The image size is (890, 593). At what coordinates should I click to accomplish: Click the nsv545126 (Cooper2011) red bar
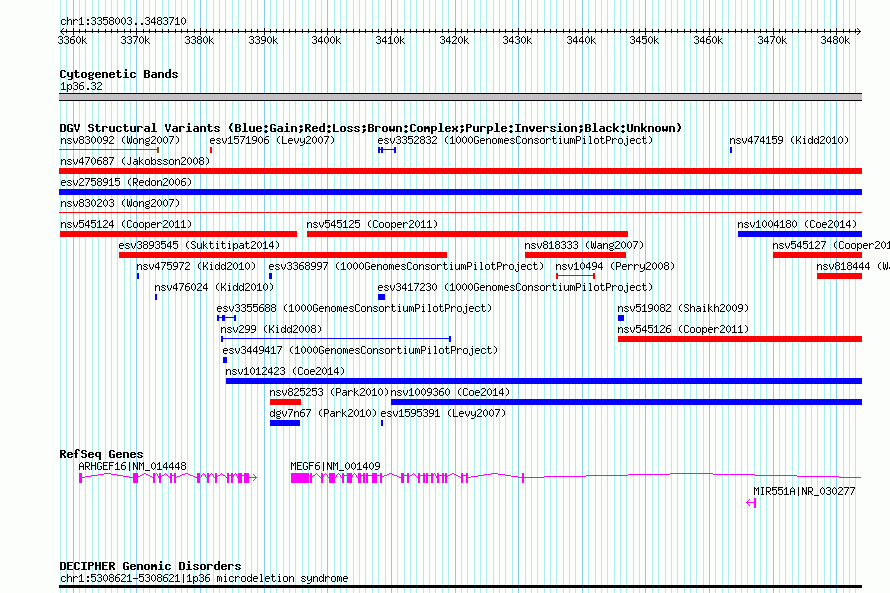pos(740,339)
